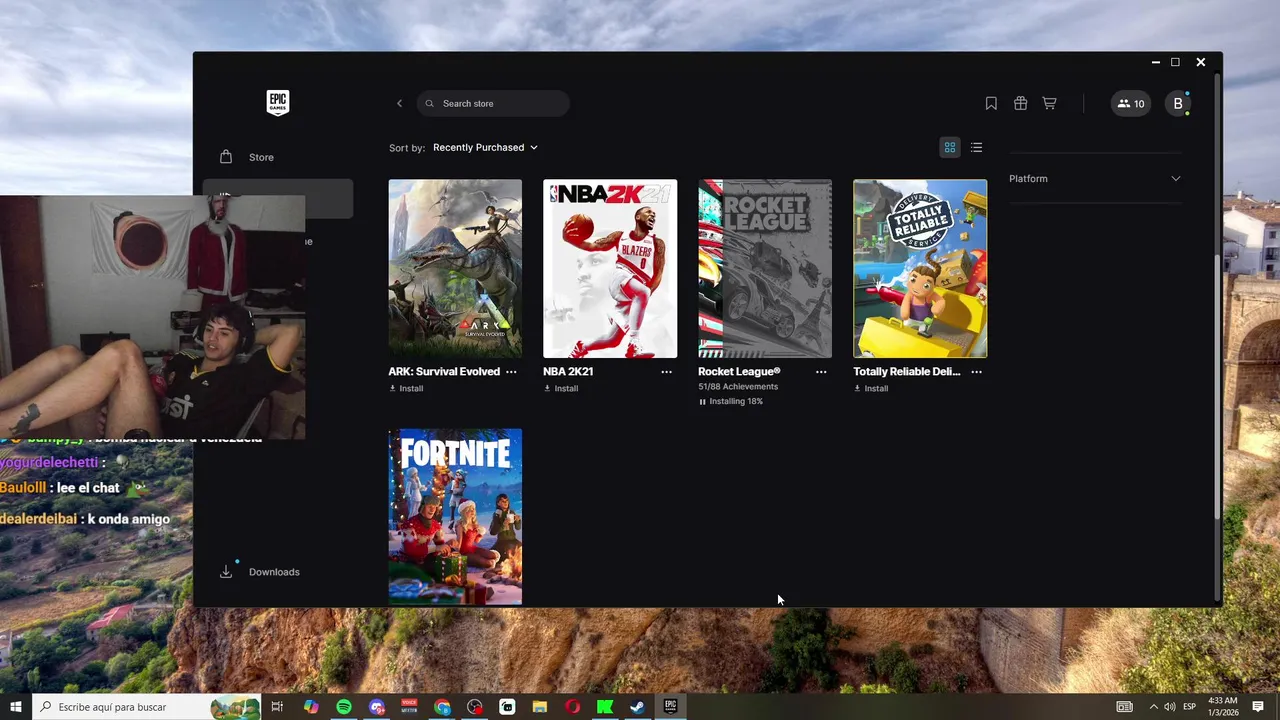Open Task View in the taskbar
The image size is (1280, 720).
(x=277, y=707)
